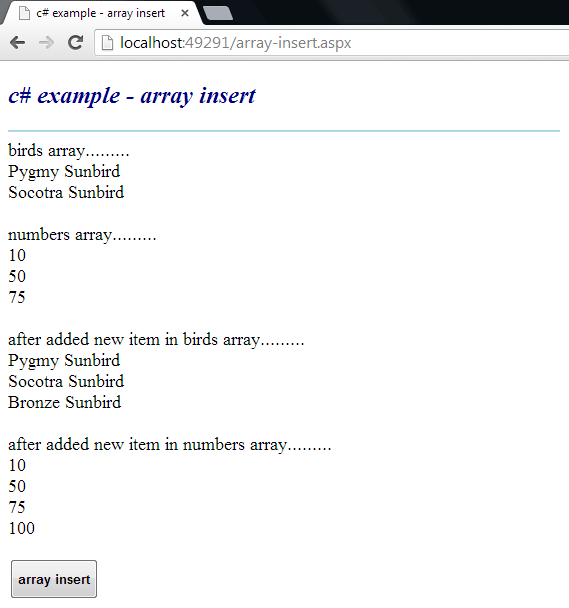Viewport: 569px width, 608px height.
Task: Click the browser forward arrow
Action: [x=47, y=42]
